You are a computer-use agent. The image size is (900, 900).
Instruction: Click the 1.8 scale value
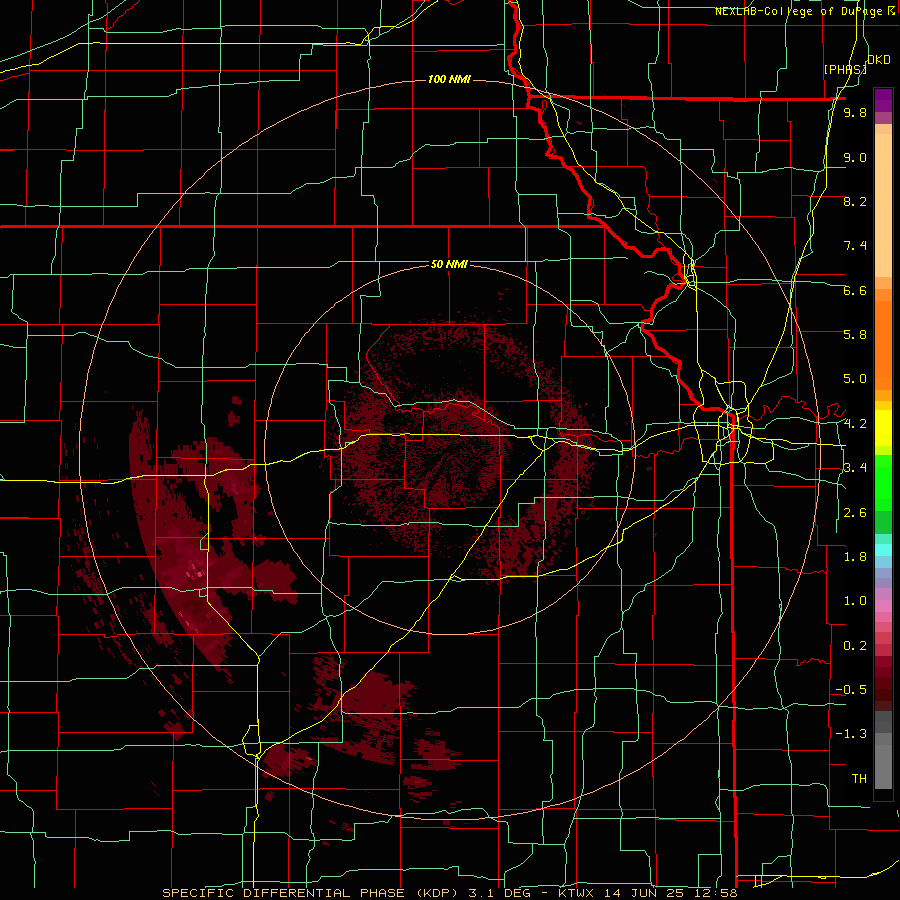tap(855, 557)
